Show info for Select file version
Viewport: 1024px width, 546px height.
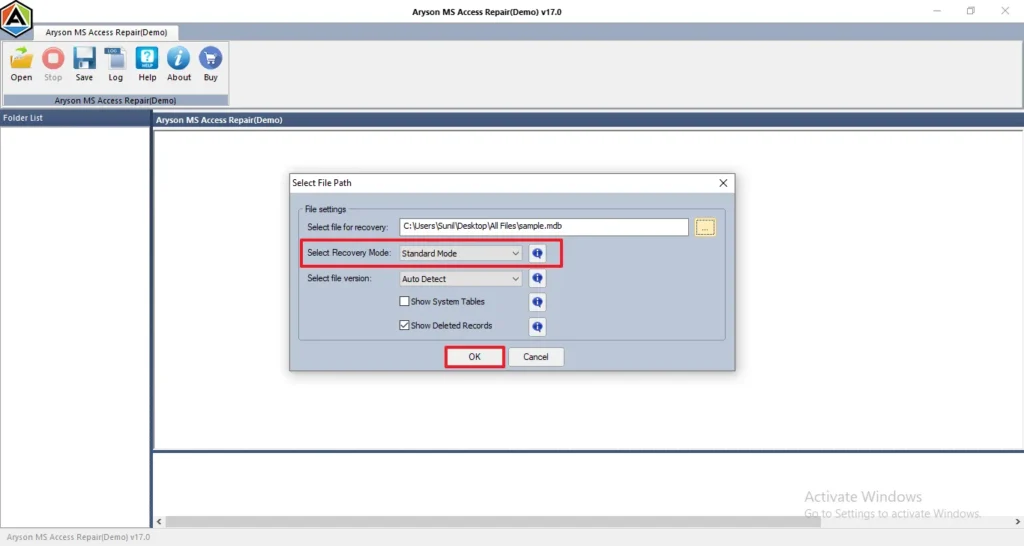tap(537, 279)
